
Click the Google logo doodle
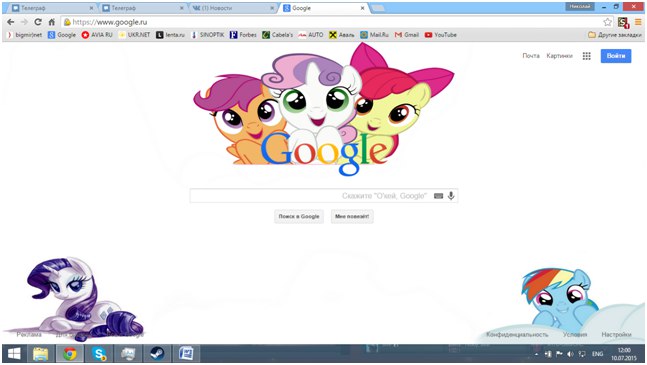pyautogui.click(x=324, y=109)
